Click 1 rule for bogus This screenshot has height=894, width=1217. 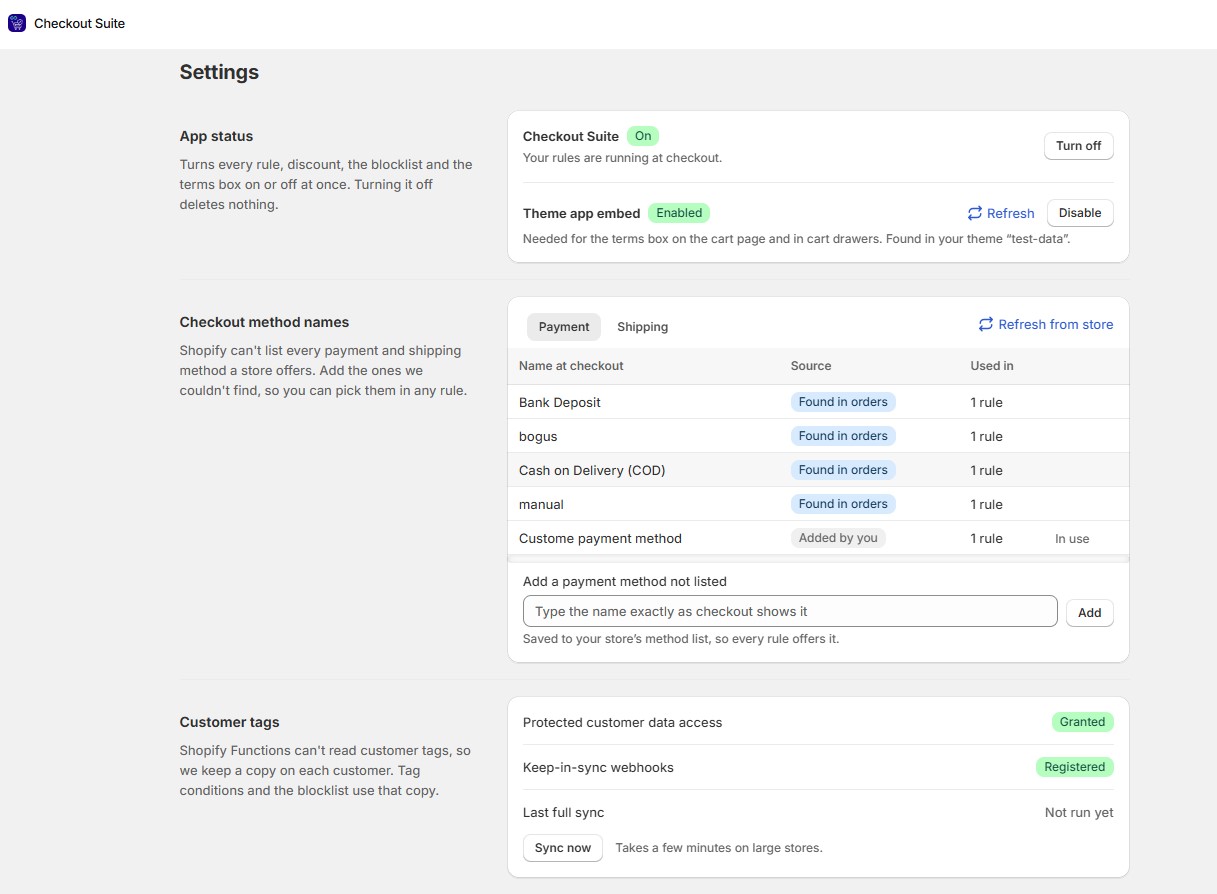pos(987,436)
